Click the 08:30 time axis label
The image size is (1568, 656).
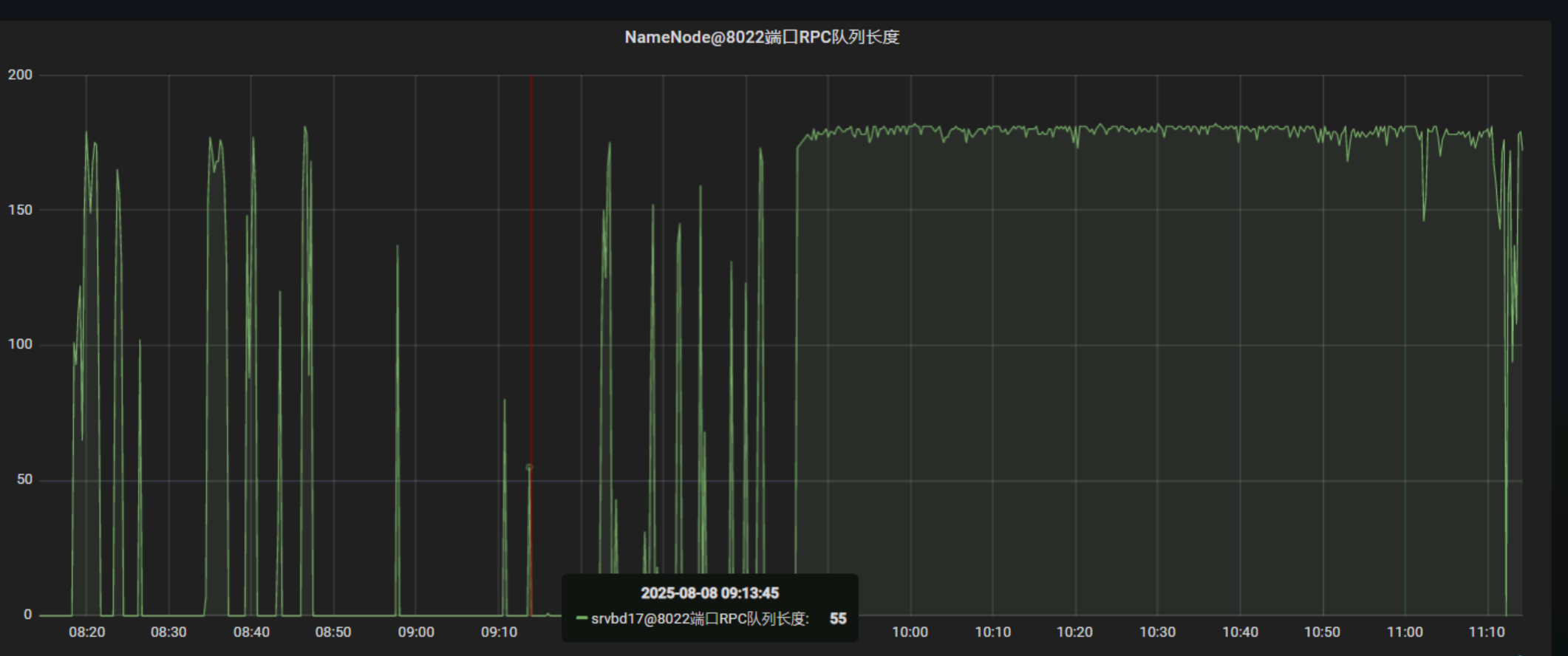click(168, 632)
